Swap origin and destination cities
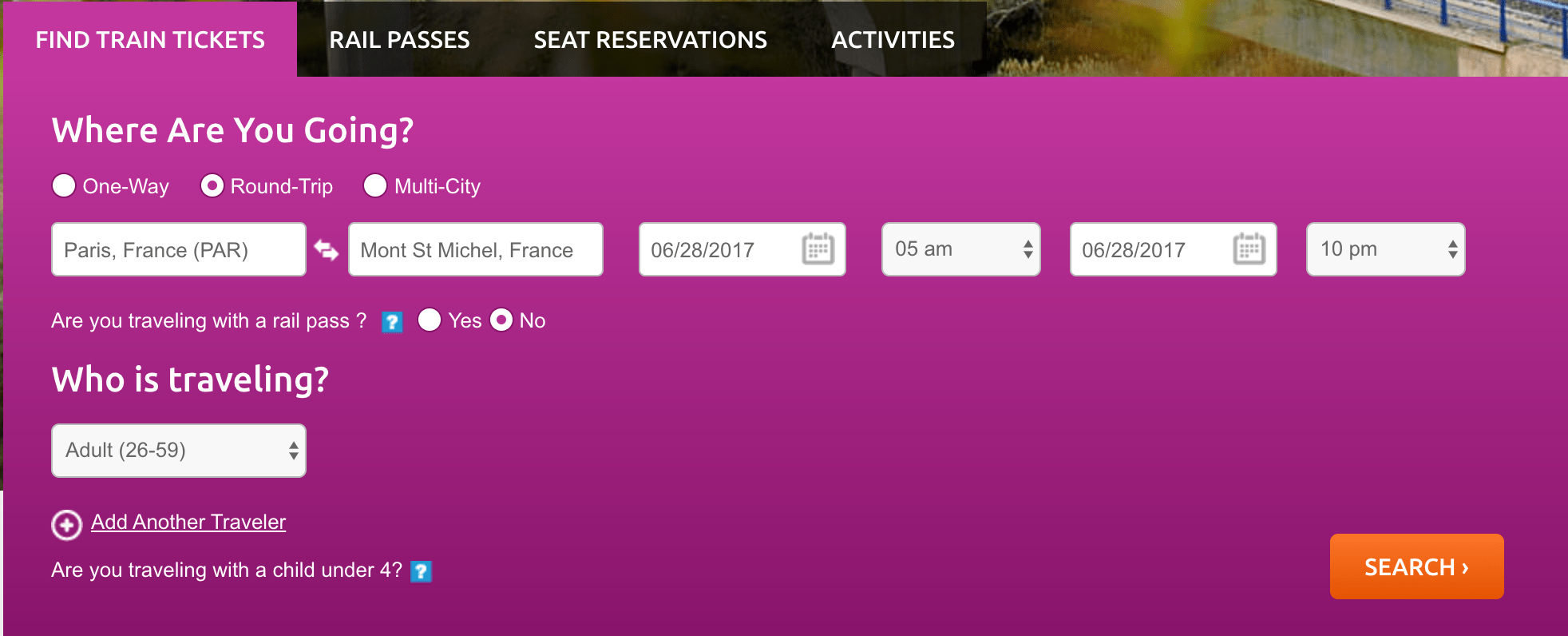Screen dimensions: 1568x636 (327, 250)
